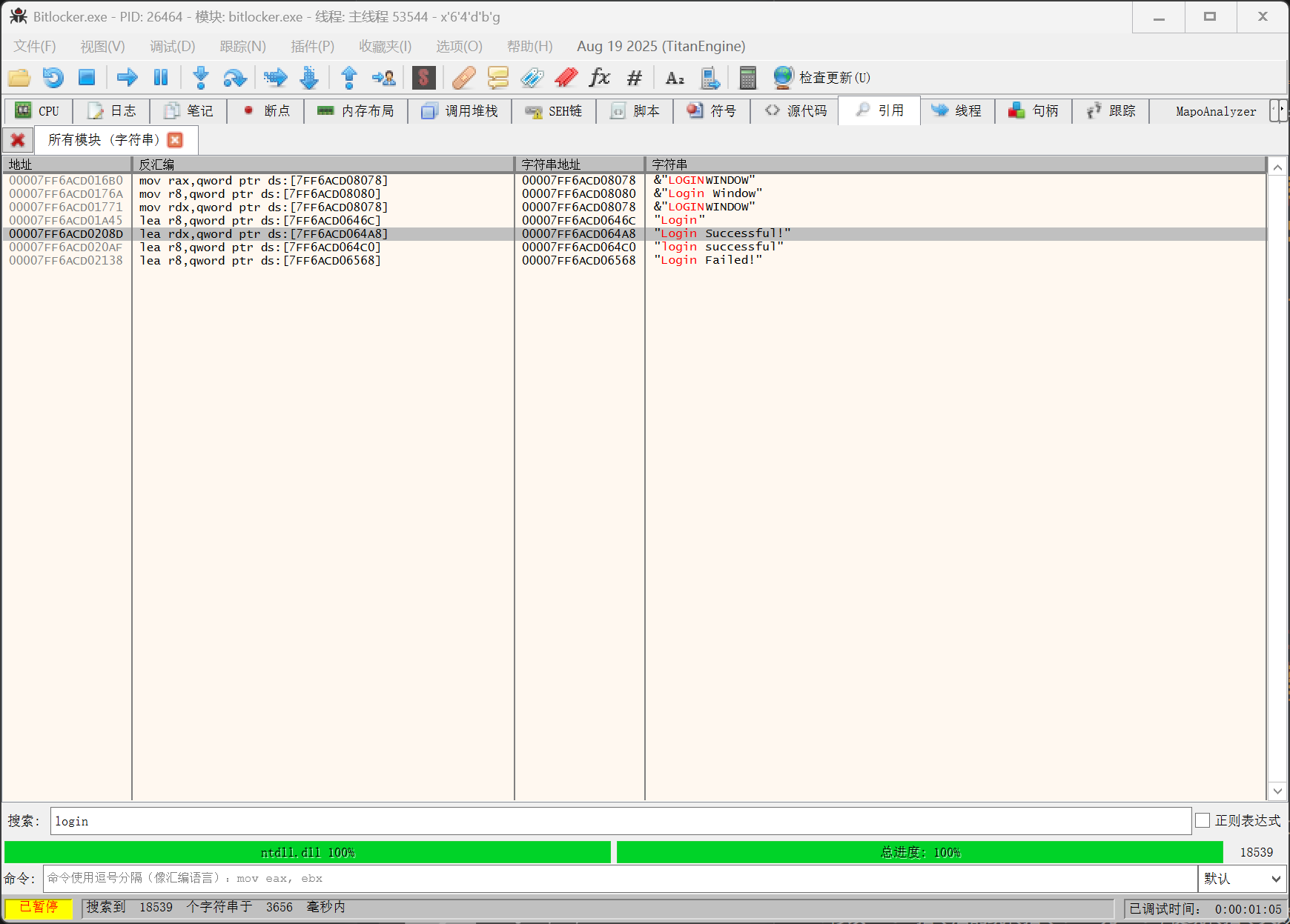This screenshot has width=1290, height=924.
Task: Click 检查更新(U) check for updates button
Action: 821,78
